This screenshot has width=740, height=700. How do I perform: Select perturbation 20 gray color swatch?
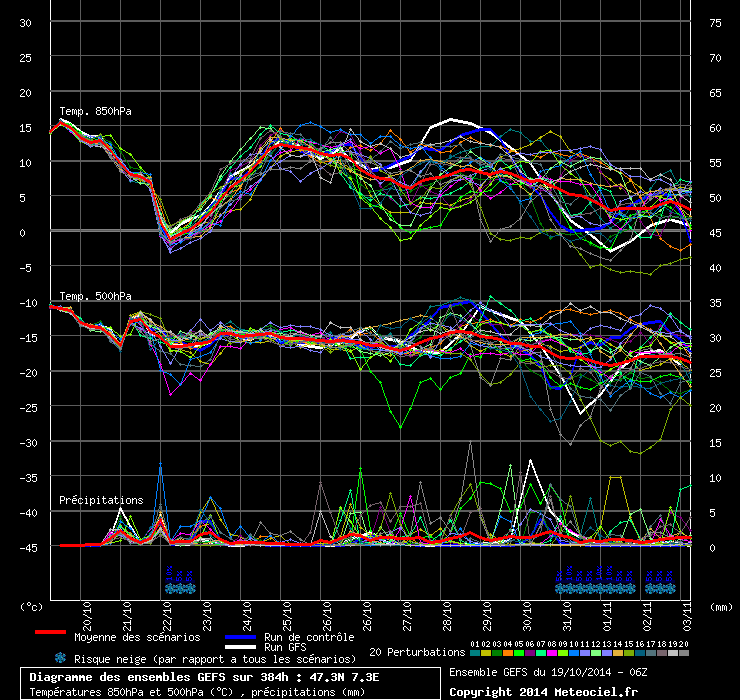pos(684,653)
